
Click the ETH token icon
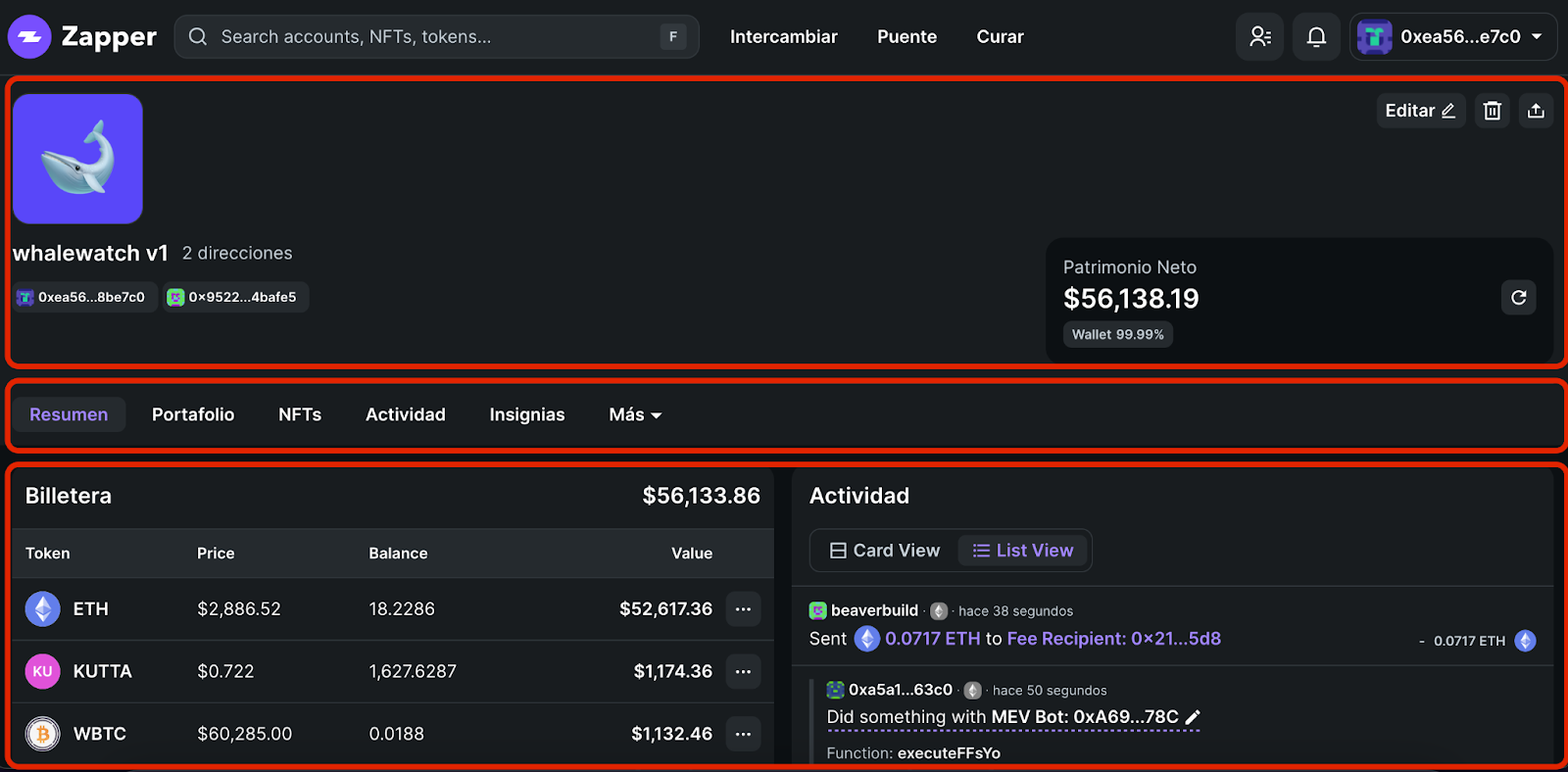tap(42, 609)
